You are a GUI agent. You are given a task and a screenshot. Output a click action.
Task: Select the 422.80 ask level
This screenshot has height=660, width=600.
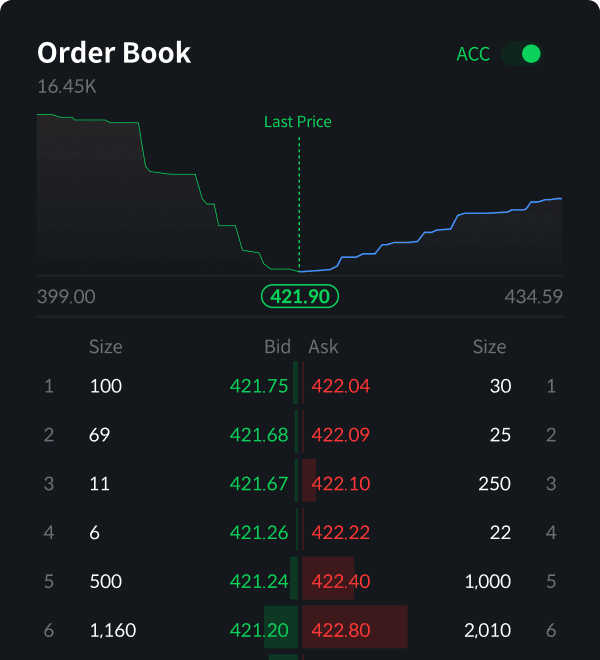[341, 631]
